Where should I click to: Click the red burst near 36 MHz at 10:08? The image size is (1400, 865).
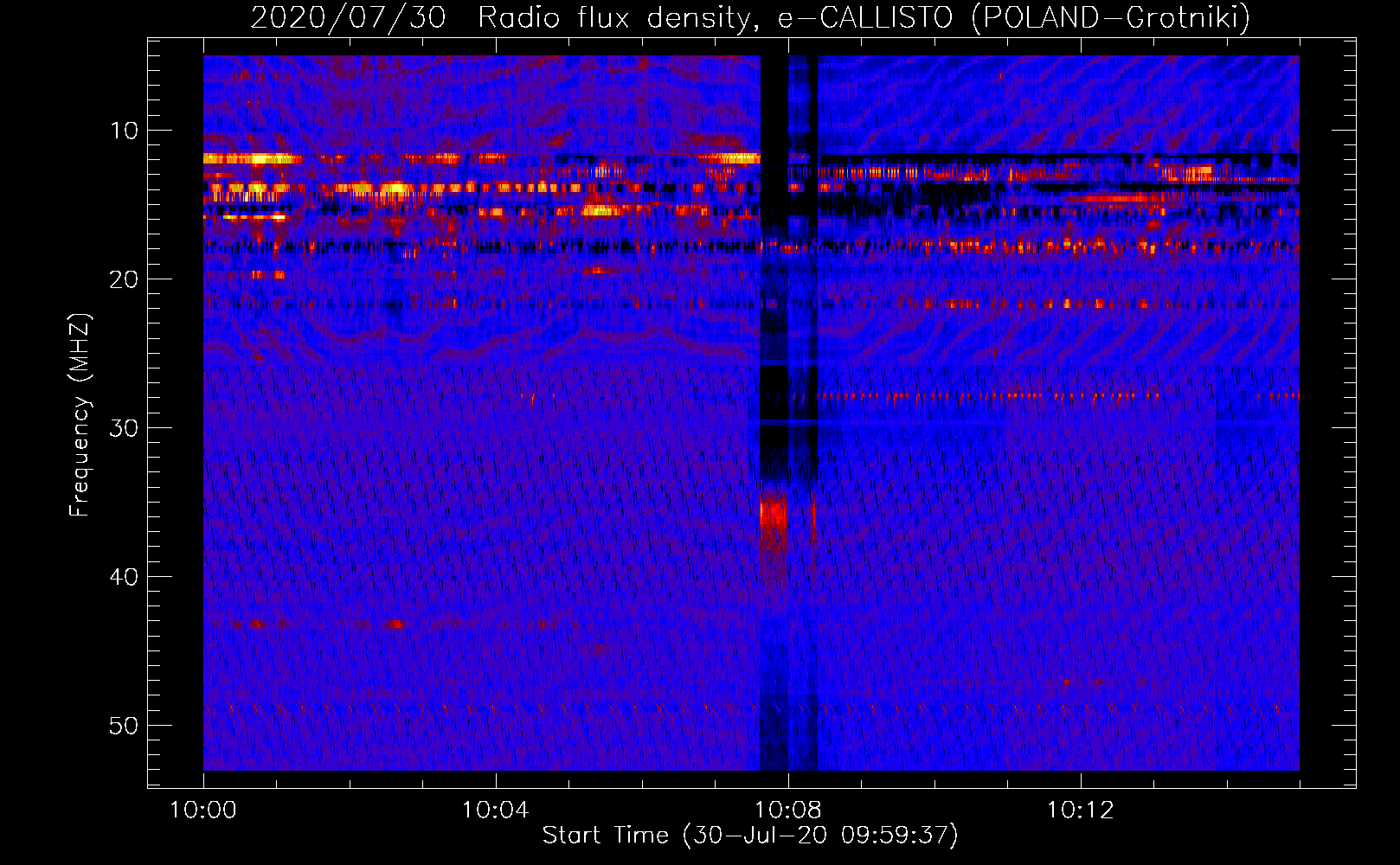(x=773, y=519)
